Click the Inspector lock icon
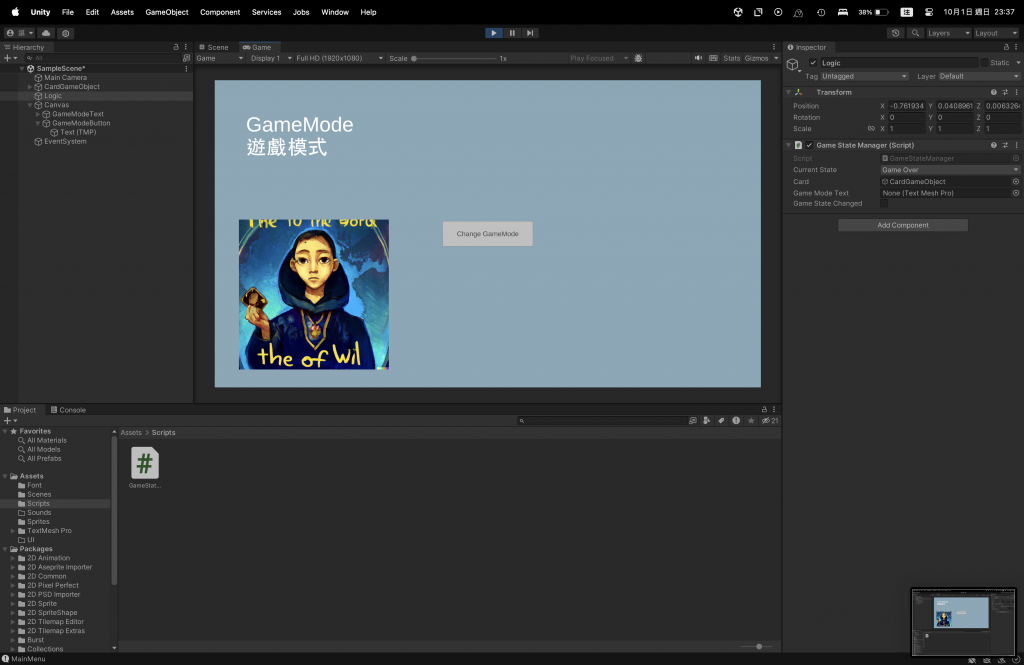Image resolution: width=1024 pixels, height=665 pixels. click(x=1006, y=47)
